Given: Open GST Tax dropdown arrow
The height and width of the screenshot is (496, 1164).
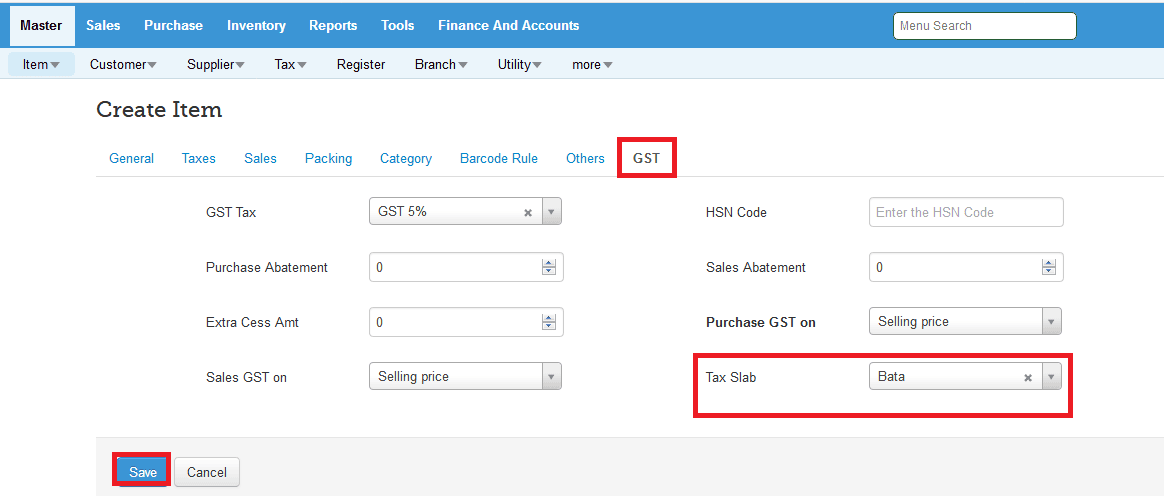Looking at the screenshot, I should [x=551, y=212].
